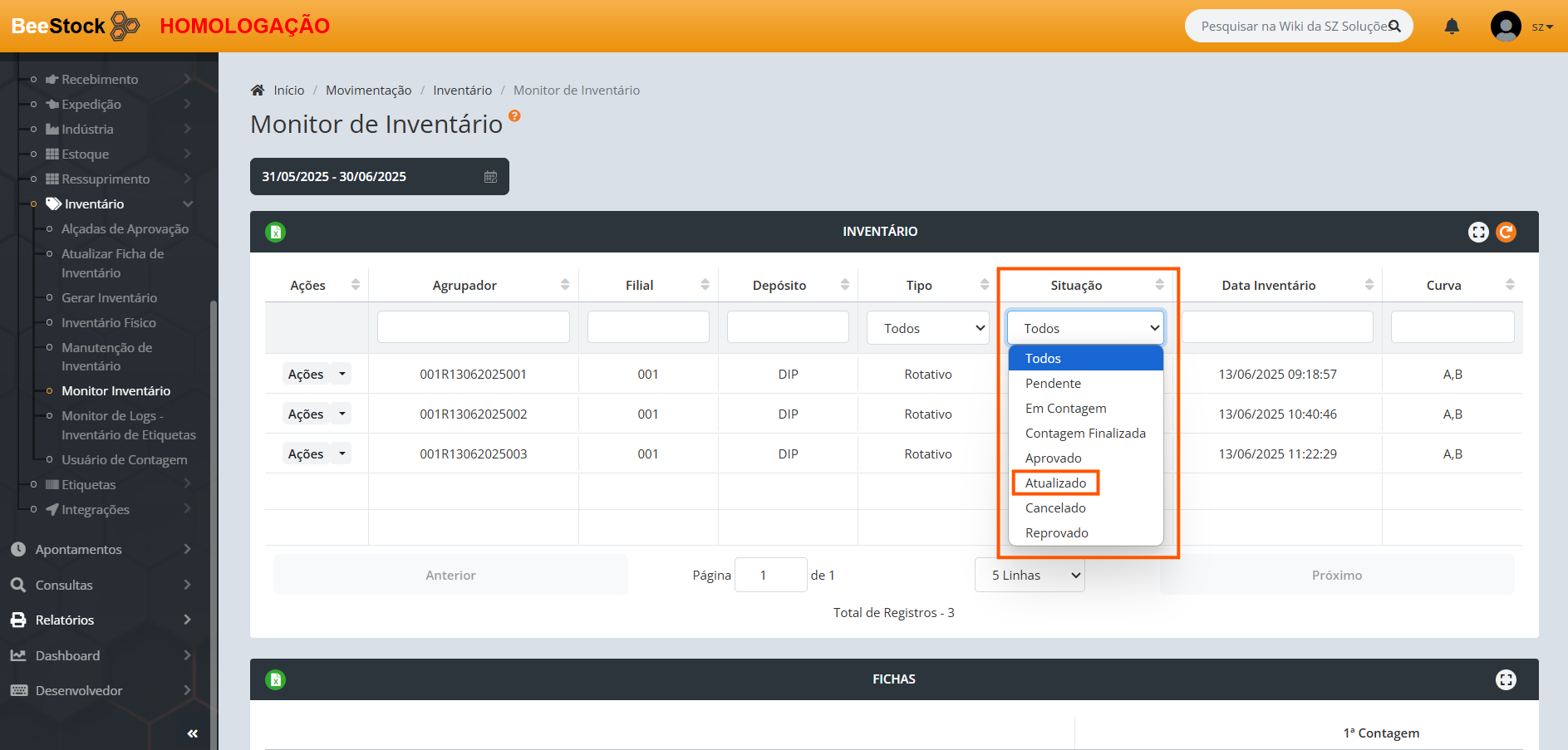
Task: Expand Inventário panel to fullscreen
Action: click(x=1478, y=233)
